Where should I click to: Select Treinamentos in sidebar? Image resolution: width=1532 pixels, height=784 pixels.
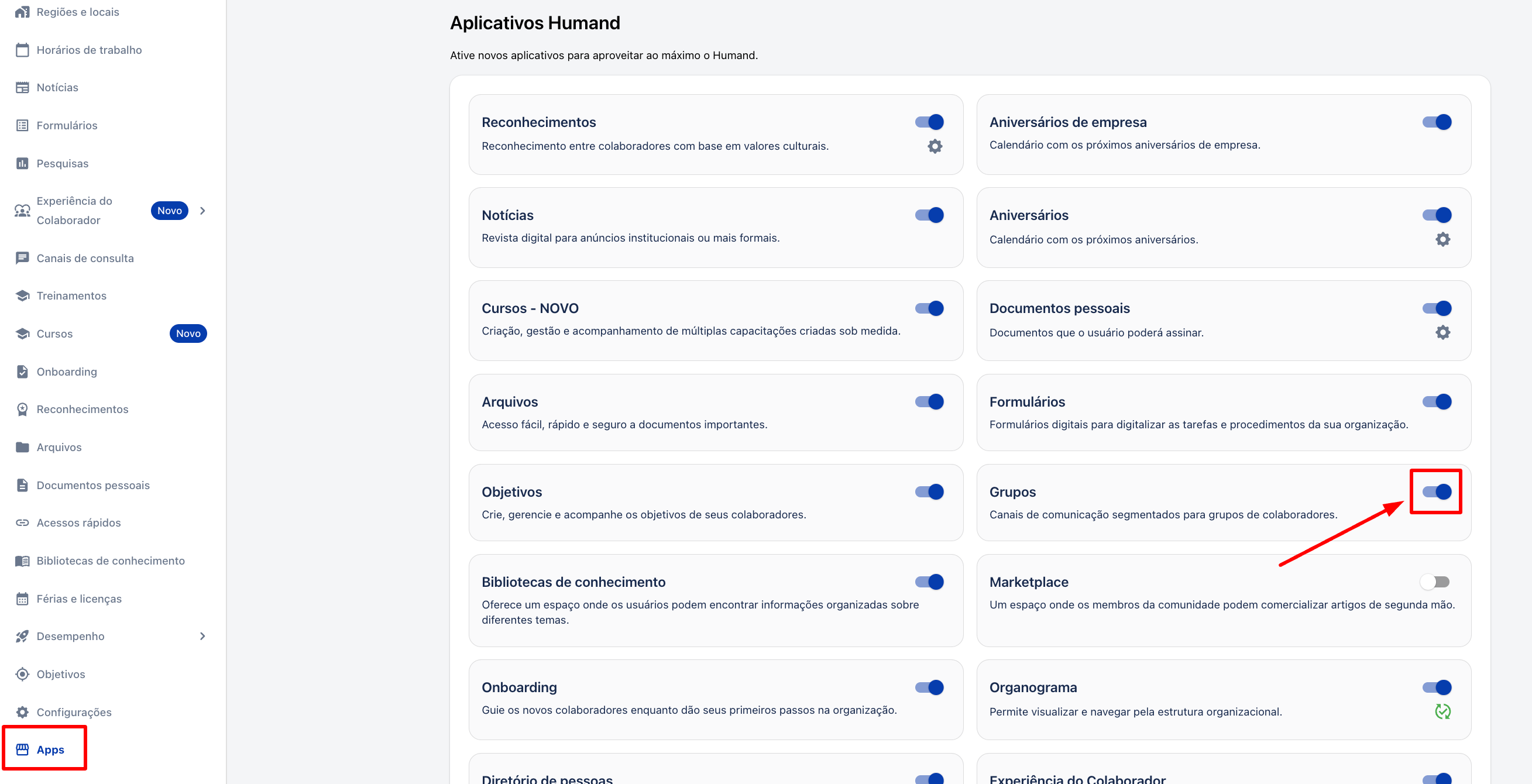tap(71, 295)
